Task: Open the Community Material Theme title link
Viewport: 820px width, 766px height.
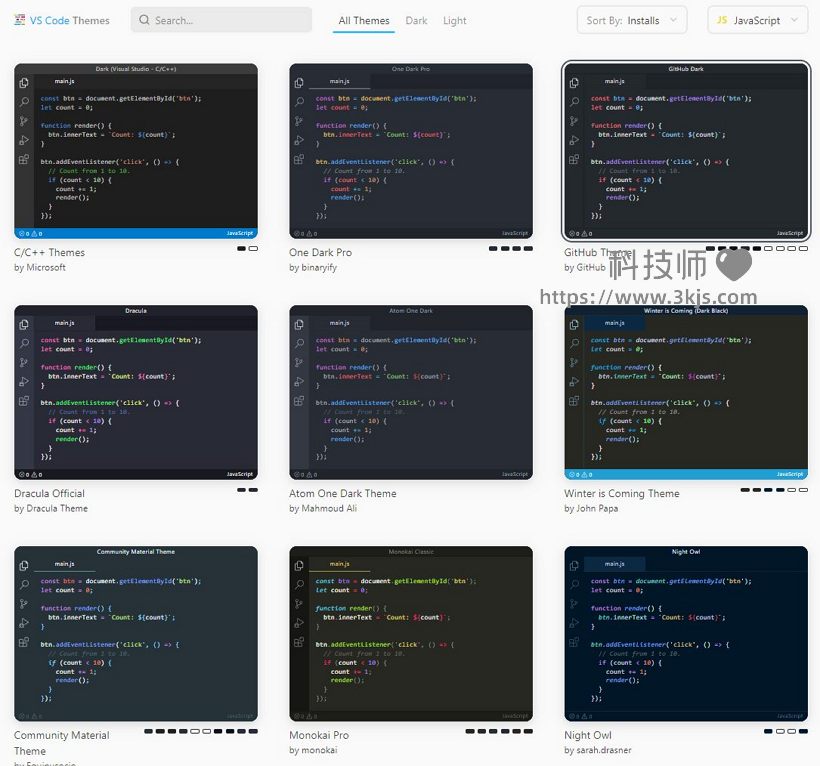Action: 62,743
